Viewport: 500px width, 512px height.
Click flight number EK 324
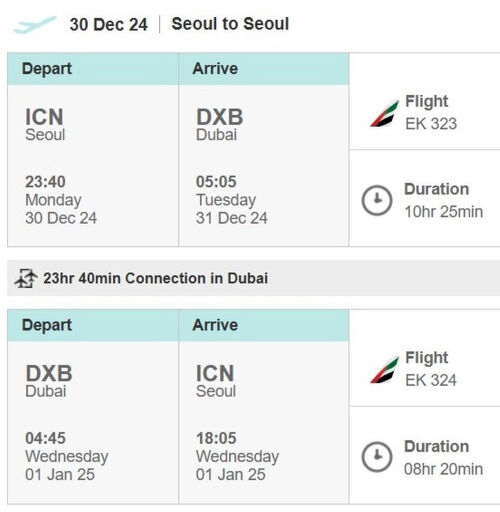pos(431,380)
